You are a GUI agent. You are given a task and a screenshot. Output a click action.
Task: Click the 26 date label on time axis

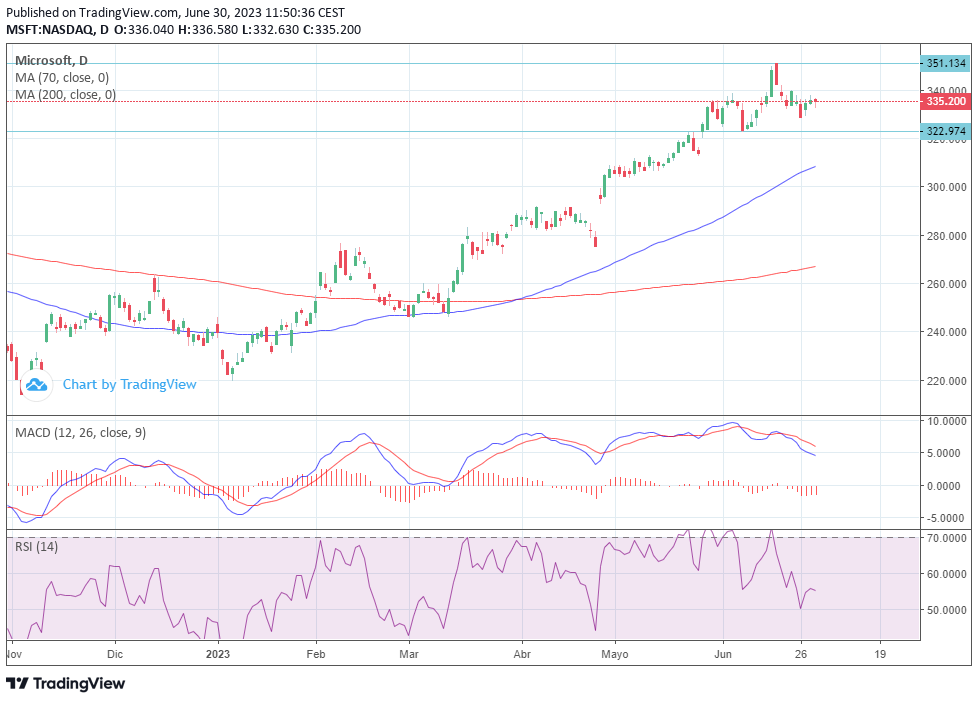tap(801, 654)
